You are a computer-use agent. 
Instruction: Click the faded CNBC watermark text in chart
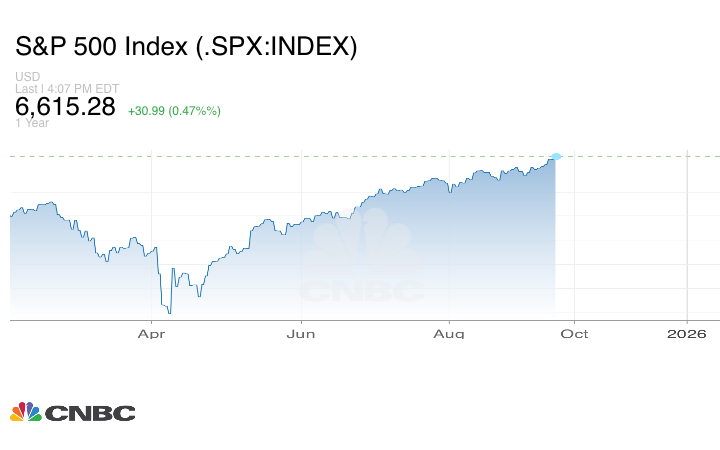click(362, 293)
